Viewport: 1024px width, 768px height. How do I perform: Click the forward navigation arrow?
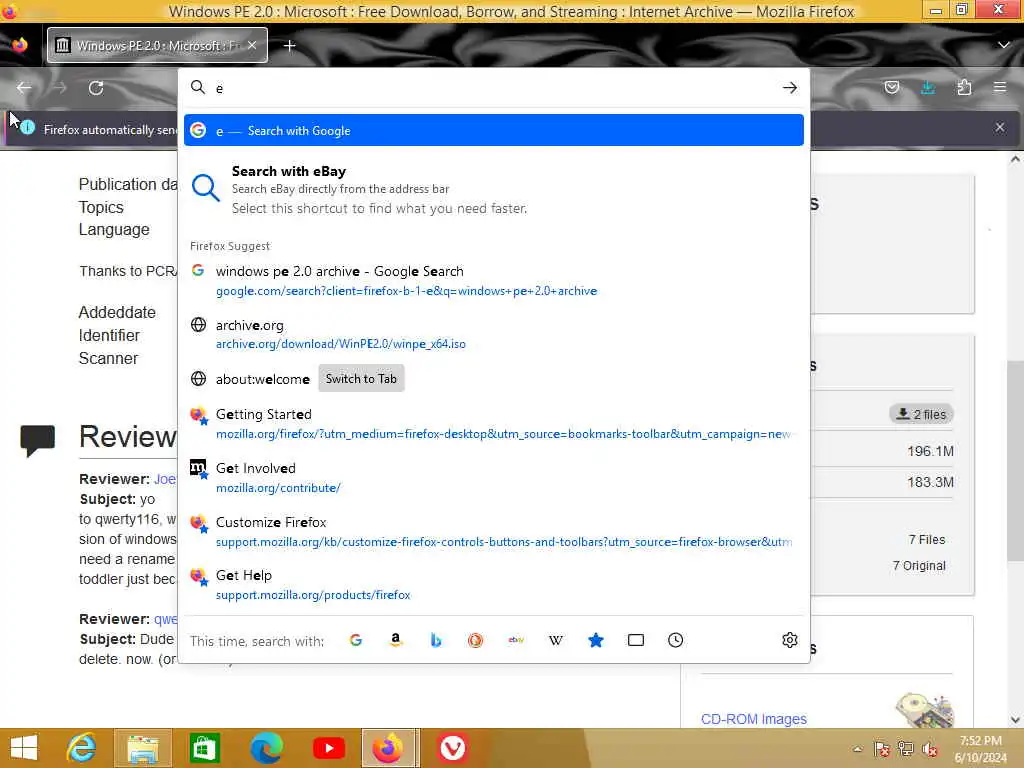(59, 88)
